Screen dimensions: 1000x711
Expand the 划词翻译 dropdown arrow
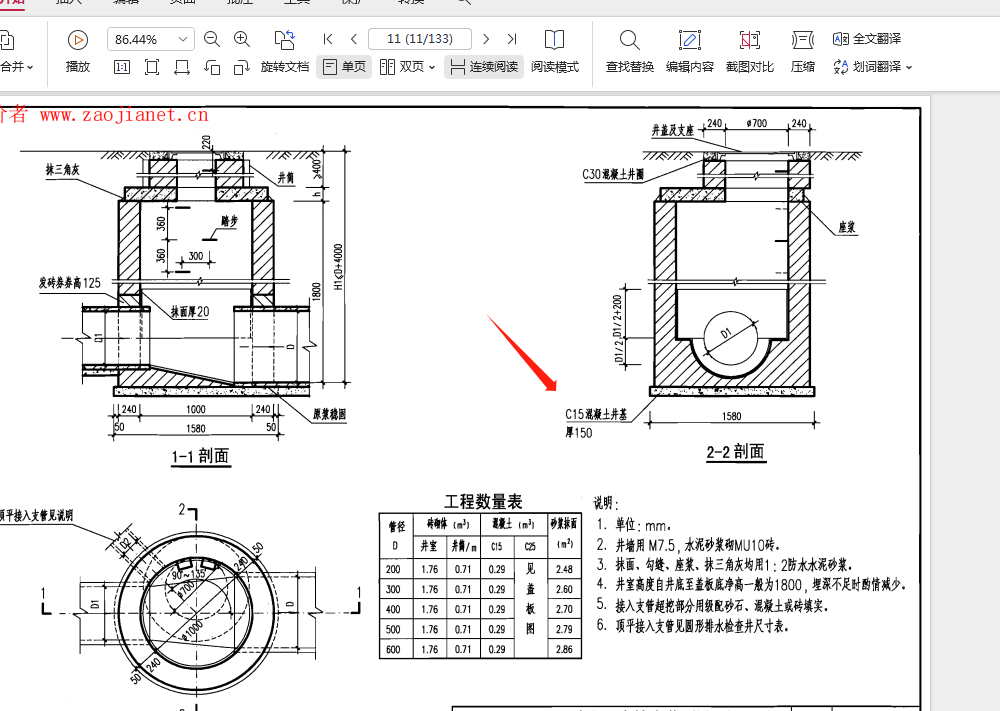click(x=909, y=68)
